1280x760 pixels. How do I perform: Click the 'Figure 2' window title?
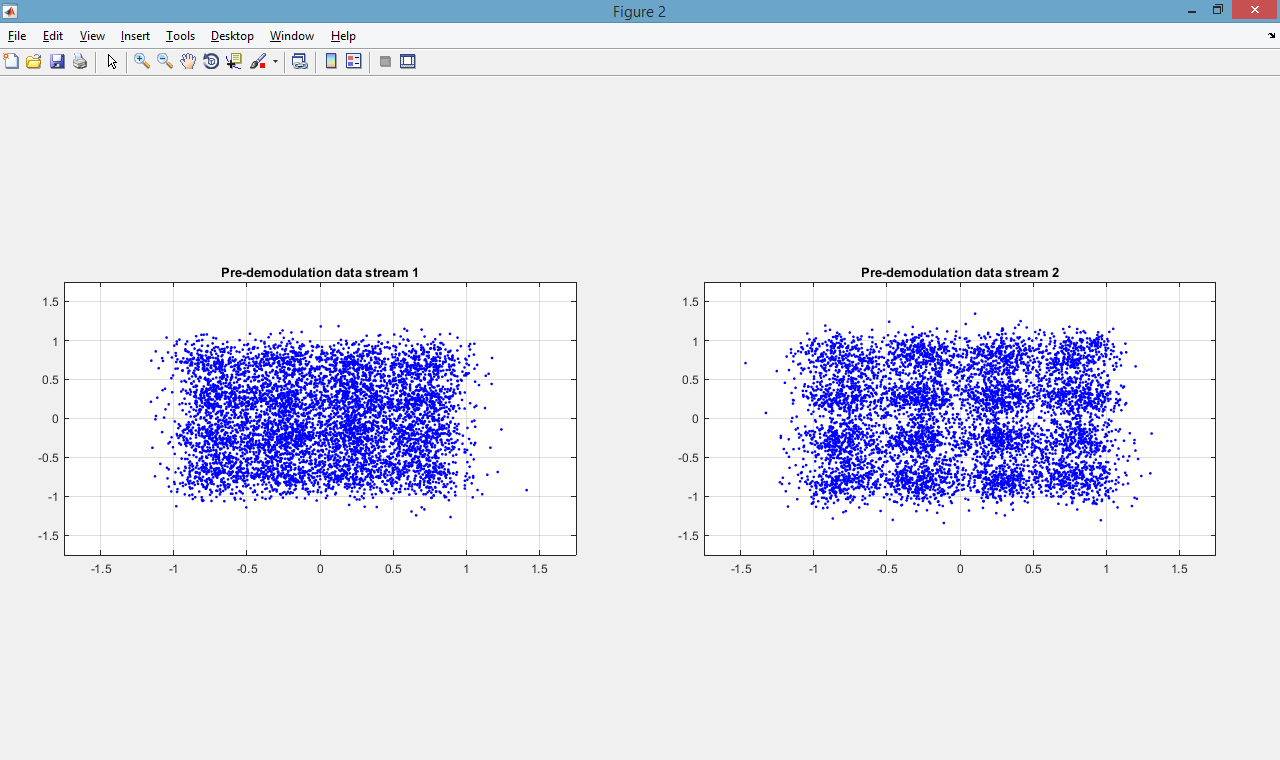pyautogui.click(x=639, y=12)
